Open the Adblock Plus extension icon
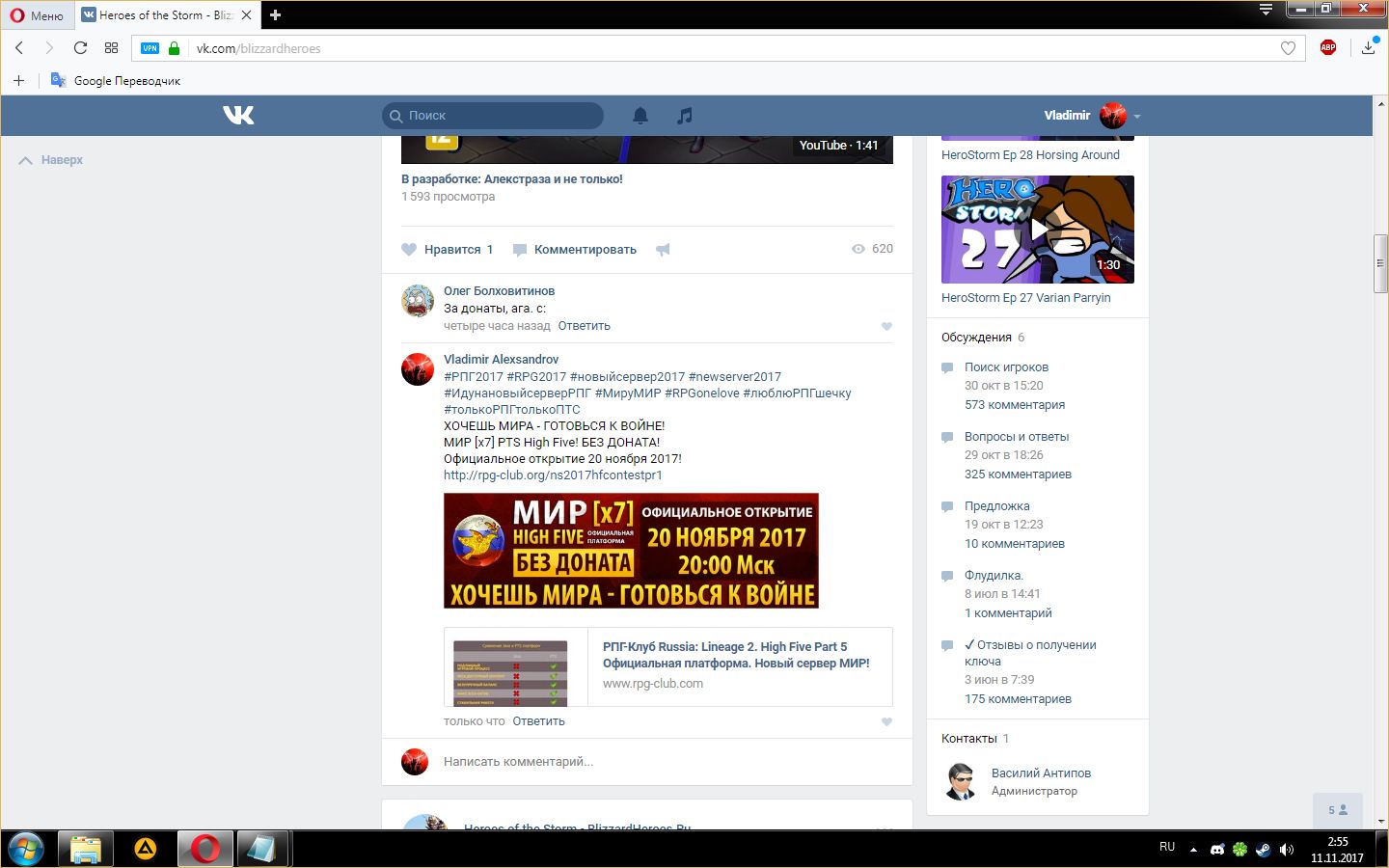Viewport: 1389px width, 868px height. point(1328,47)
